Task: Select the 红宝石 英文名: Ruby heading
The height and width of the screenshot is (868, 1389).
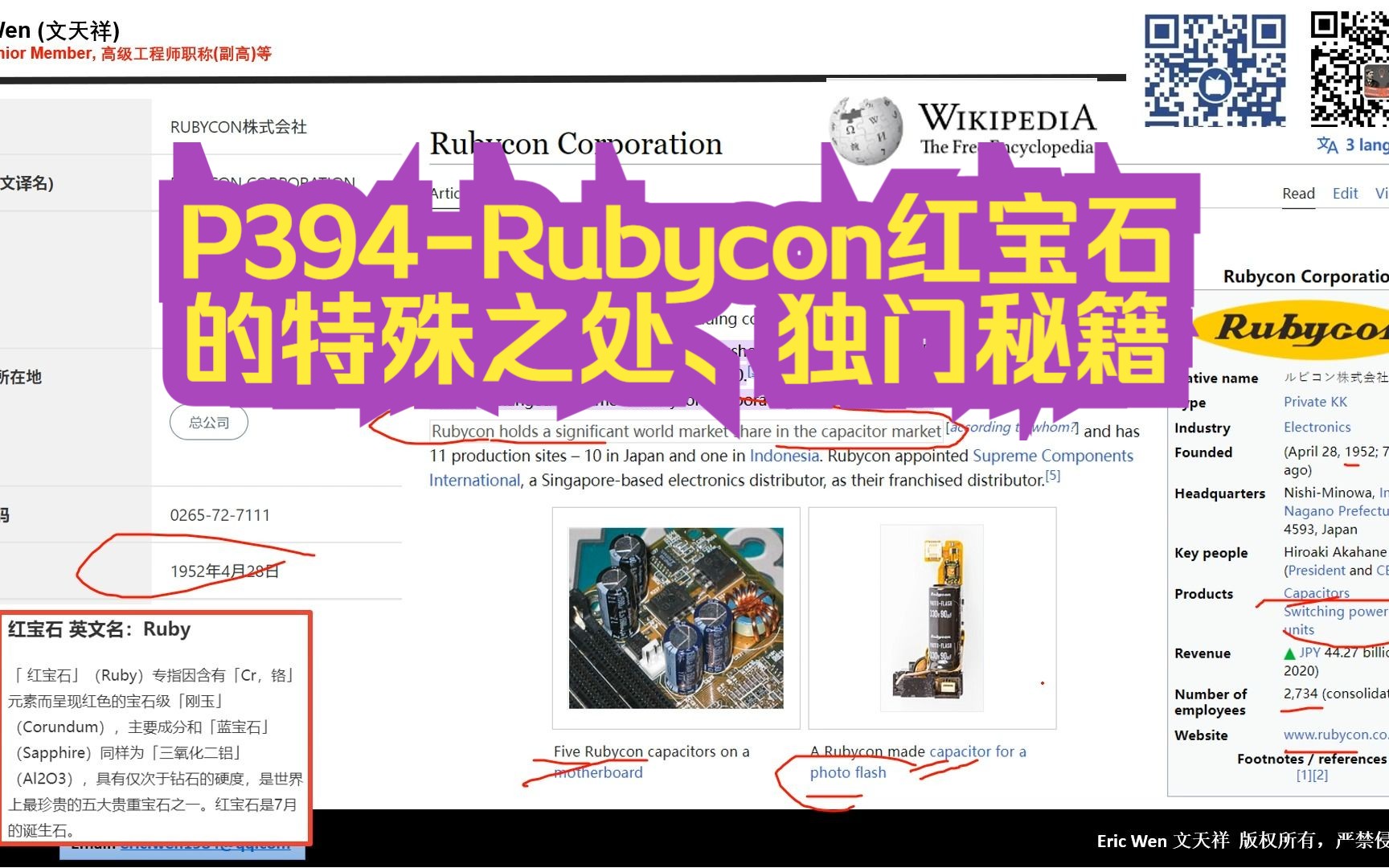Action: point(99,629)
